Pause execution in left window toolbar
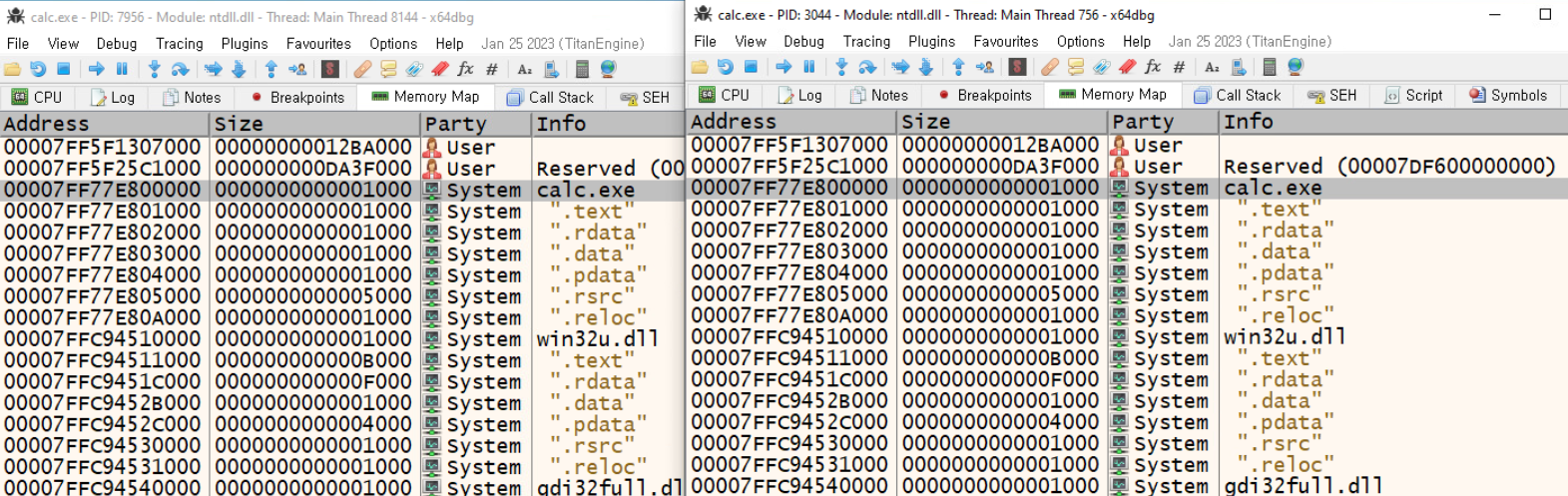 122,69
